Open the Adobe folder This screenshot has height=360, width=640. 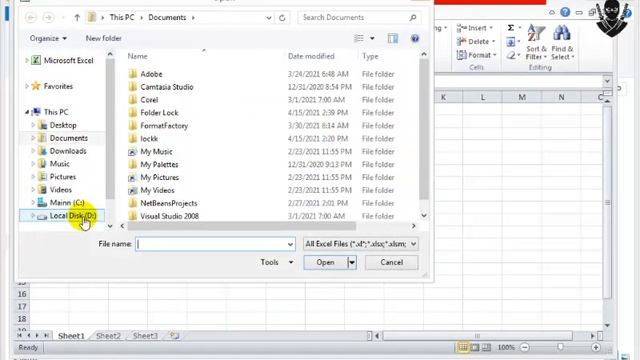pos(151,74)
